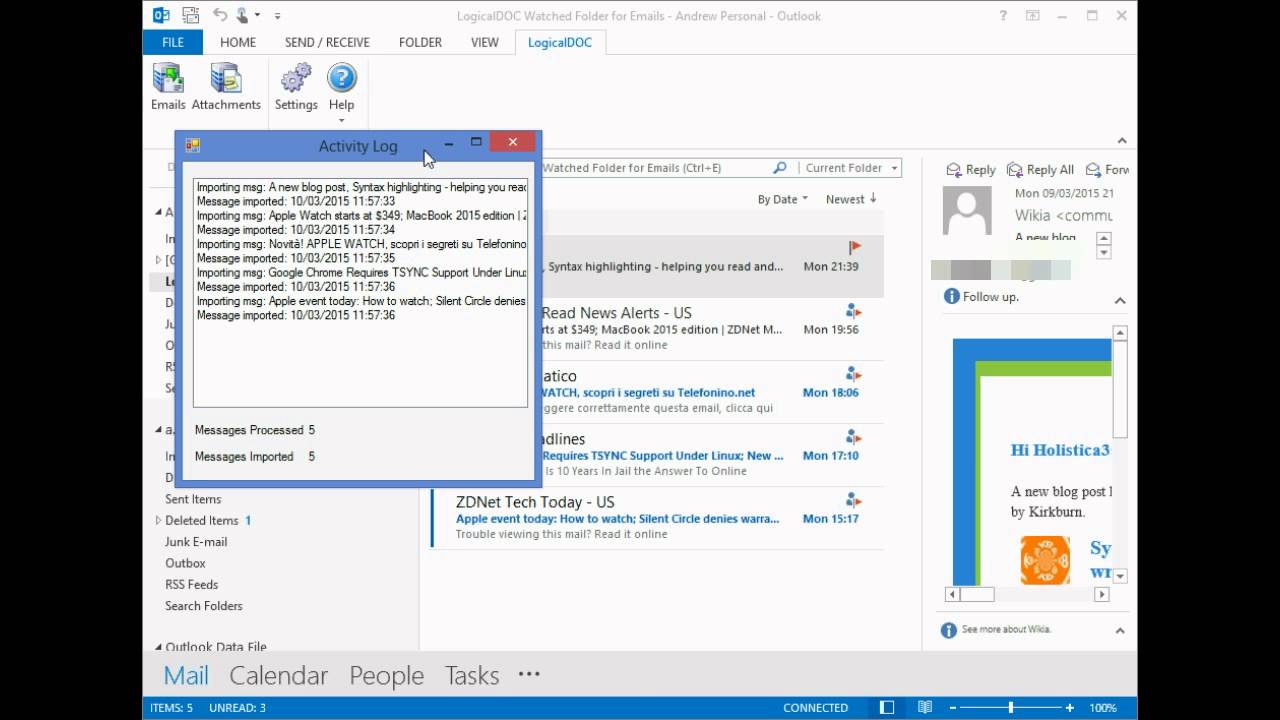Switch to the VIEW ribbon tab

485,42
